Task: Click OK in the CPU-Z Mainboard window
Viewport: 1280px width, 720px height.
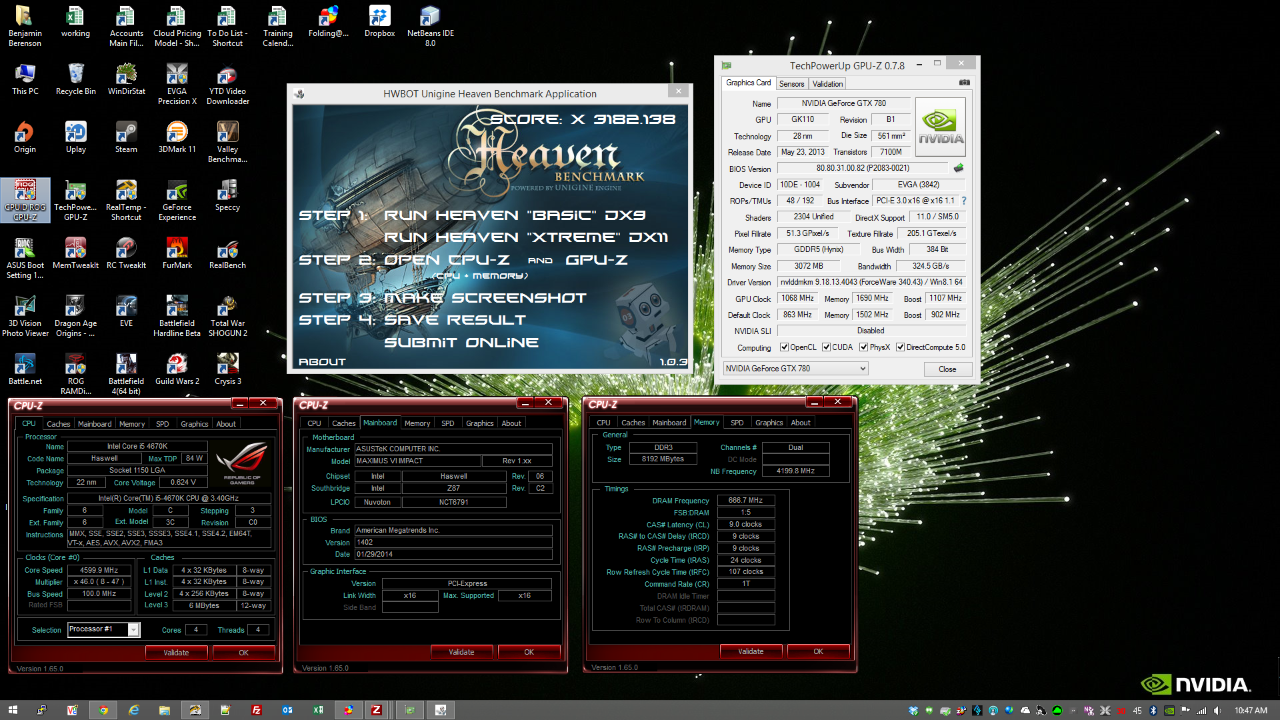Action: [529, 652]
